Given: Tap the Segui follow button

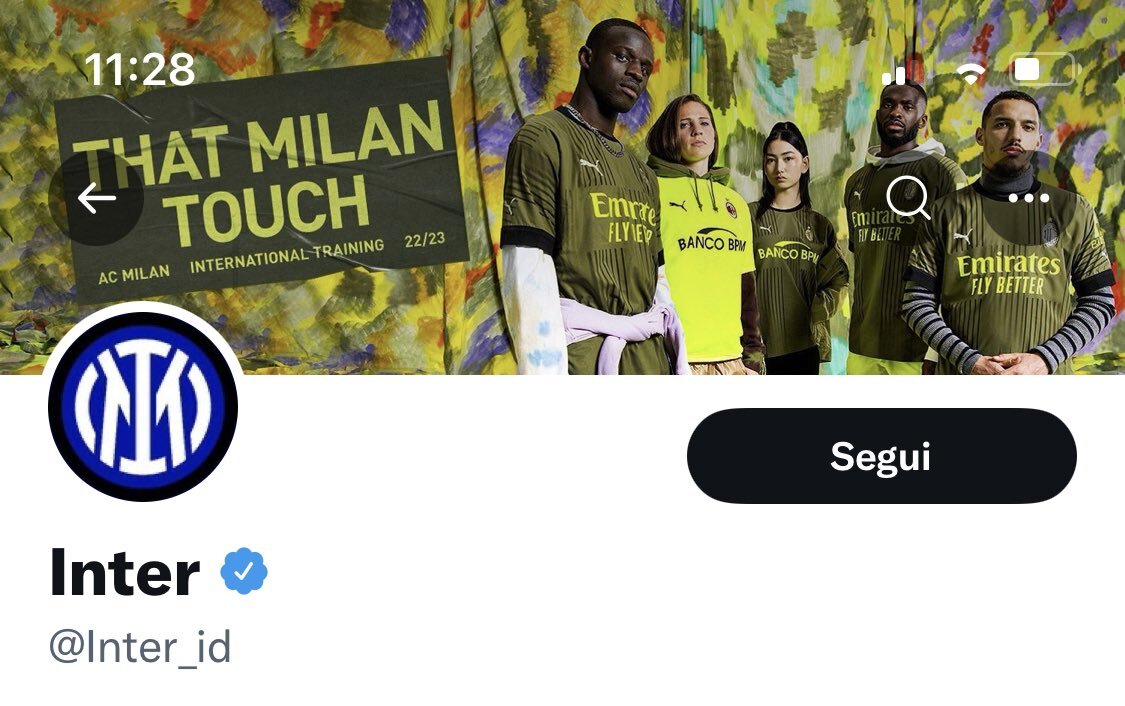Looking at the screenshot, I should pos(882,456).
